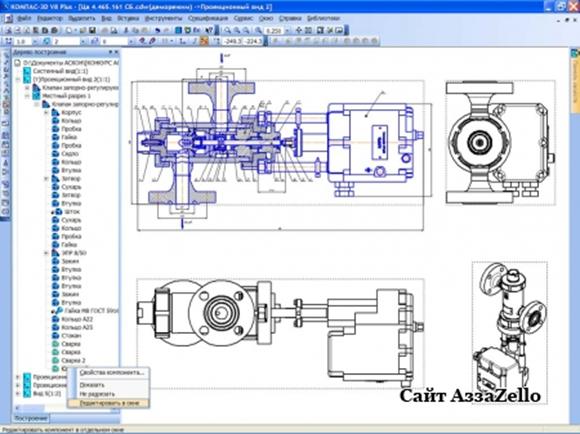
Task: Select the Сварка 2 tree item
Action: coord(73,360)
